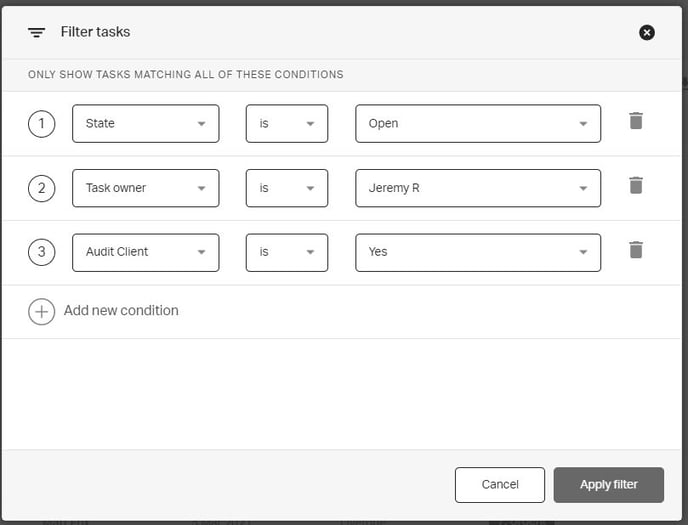Click the plus icon to add condition
This screenshot has height=525, width=688.
[x=41, y=311]
